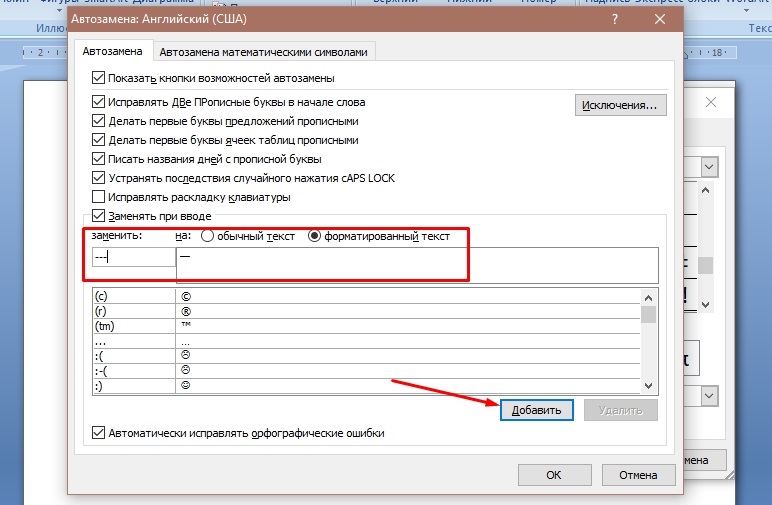Close the AutoCorrect dialog with X
This screenshot has width=772, height=505.
point(660,19)
